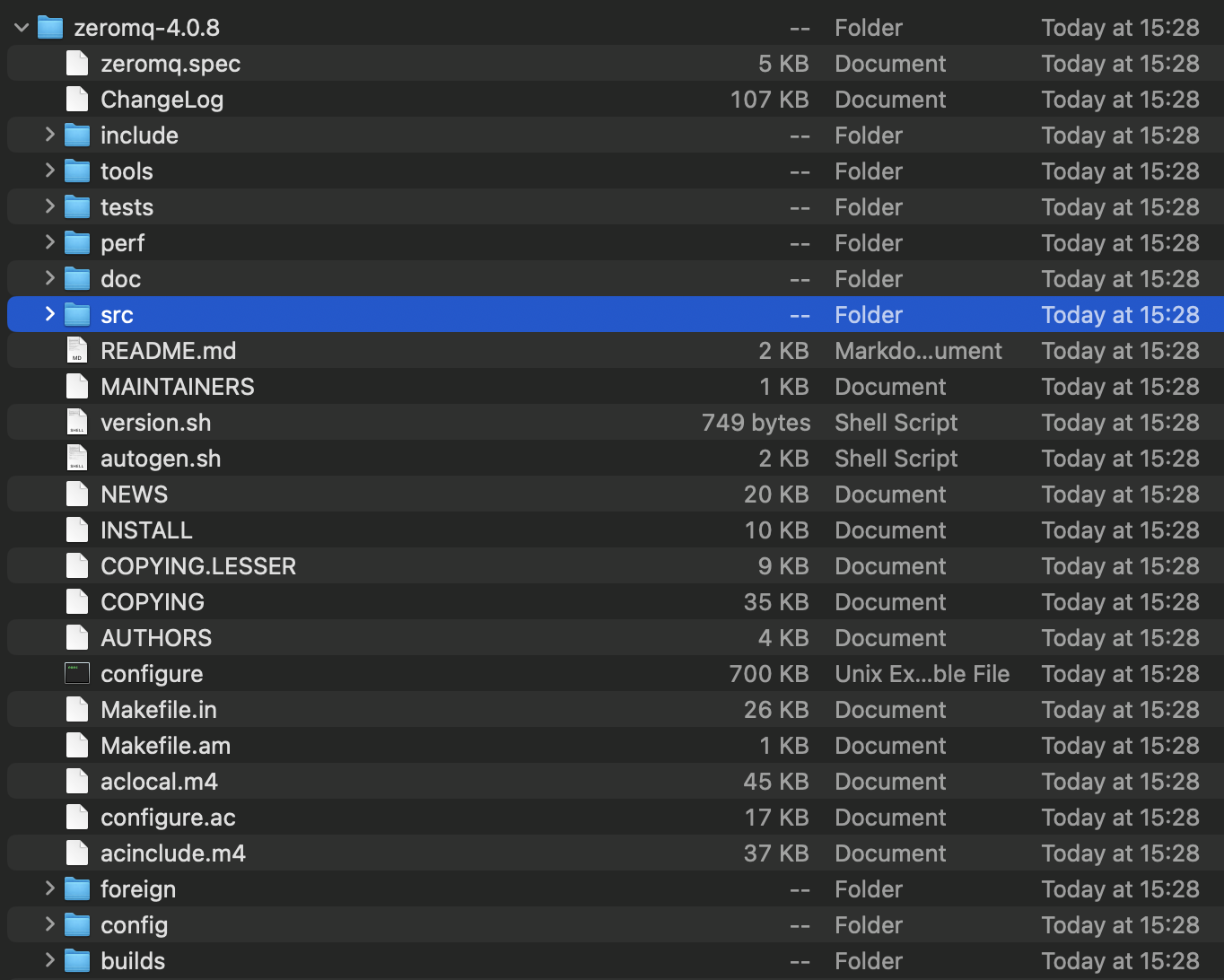Click the NEWS document icon
The image size is (1224, 980).
pyautogui.click(x=77, y=494)
